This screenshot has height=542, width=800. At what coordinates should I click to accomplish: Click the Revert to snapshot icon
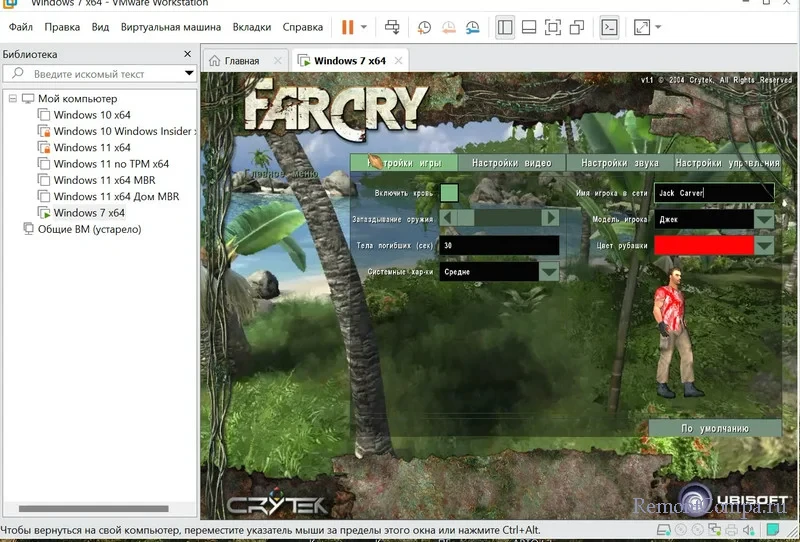point(448,28)
